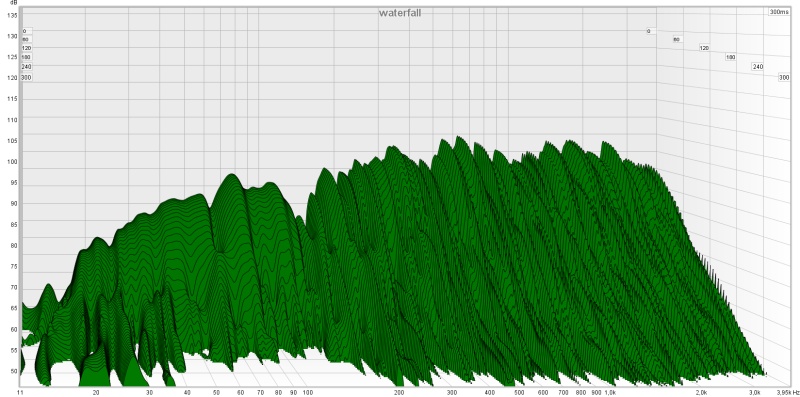
Task: Click the right-side 180 time marker
Action: click(731, 57)
